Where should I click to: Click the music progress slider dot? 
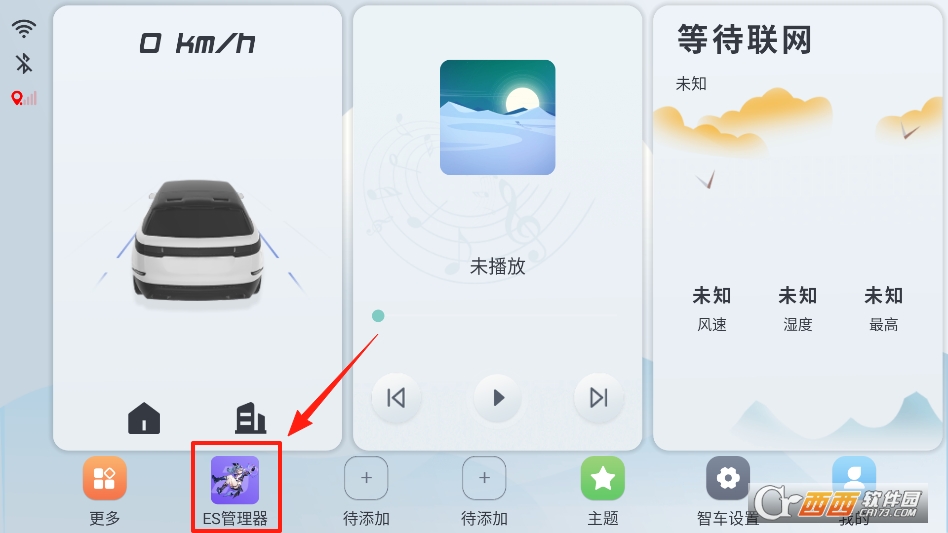point(378,316)
